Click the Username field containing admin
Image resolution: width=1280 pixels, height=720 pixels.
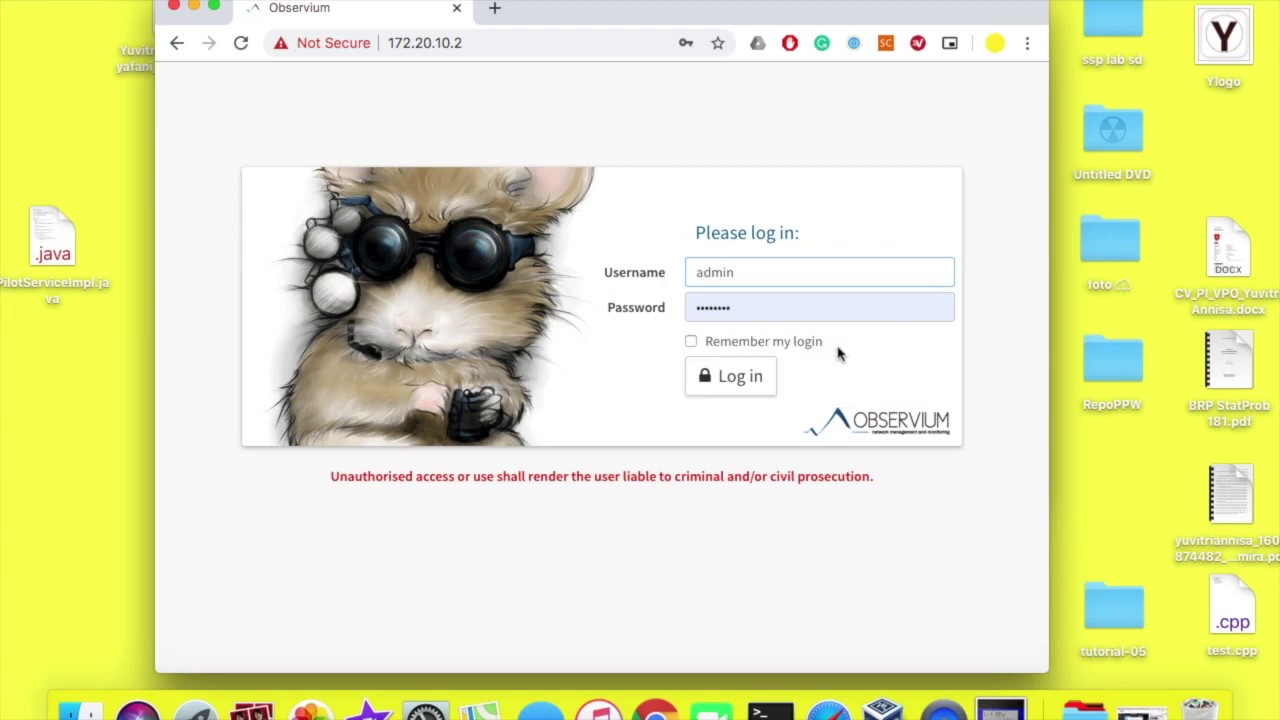(x=820, y=272)
